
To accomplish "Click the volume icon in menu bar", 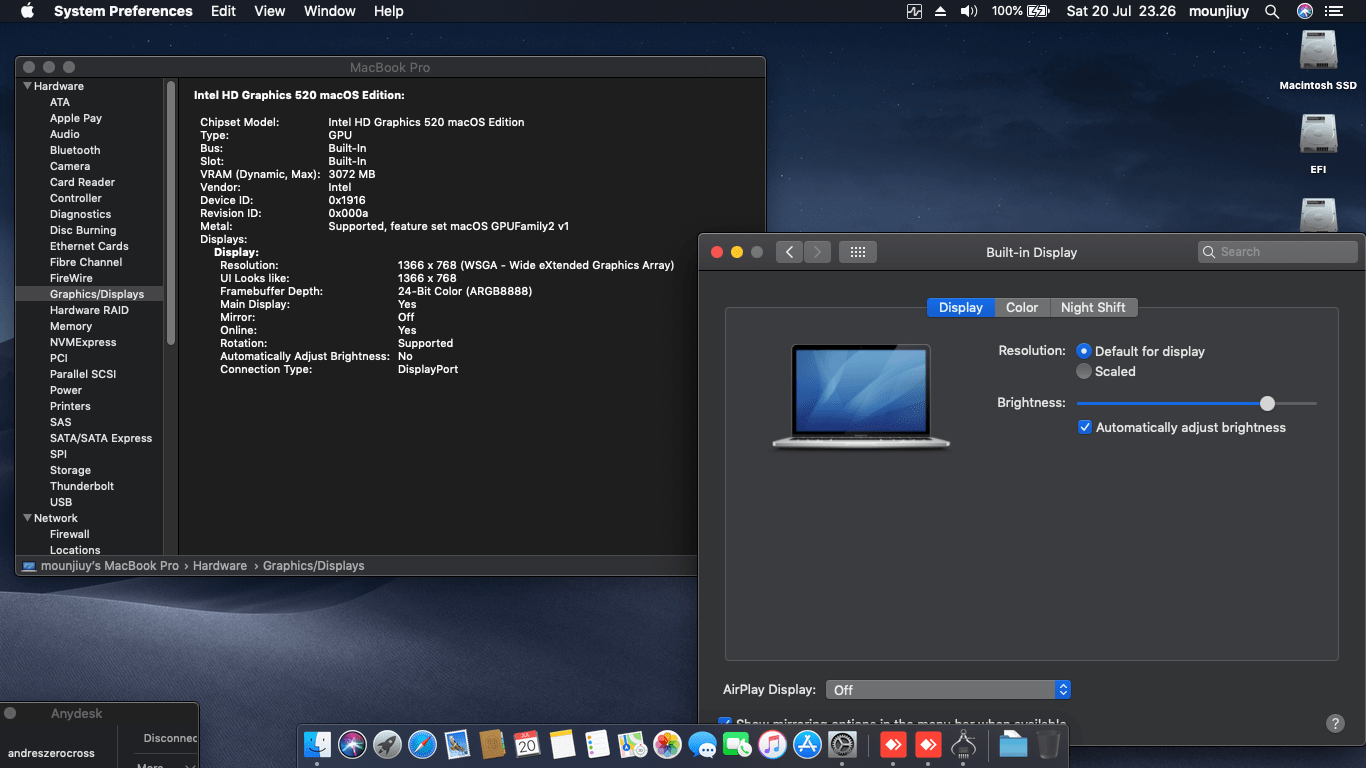I will coord(968,11).
